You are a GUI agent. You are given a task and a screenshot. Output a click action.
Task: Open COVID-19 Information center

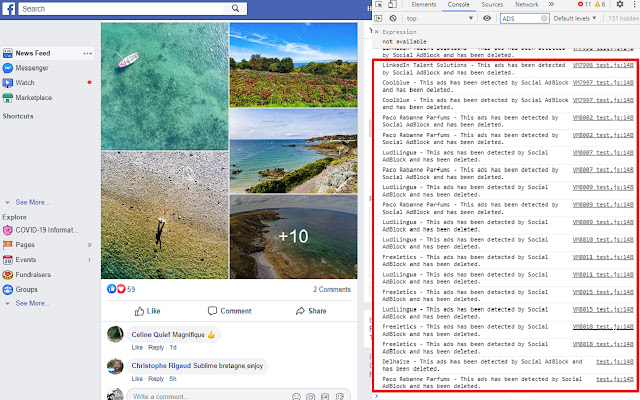(x=47, y=230)
